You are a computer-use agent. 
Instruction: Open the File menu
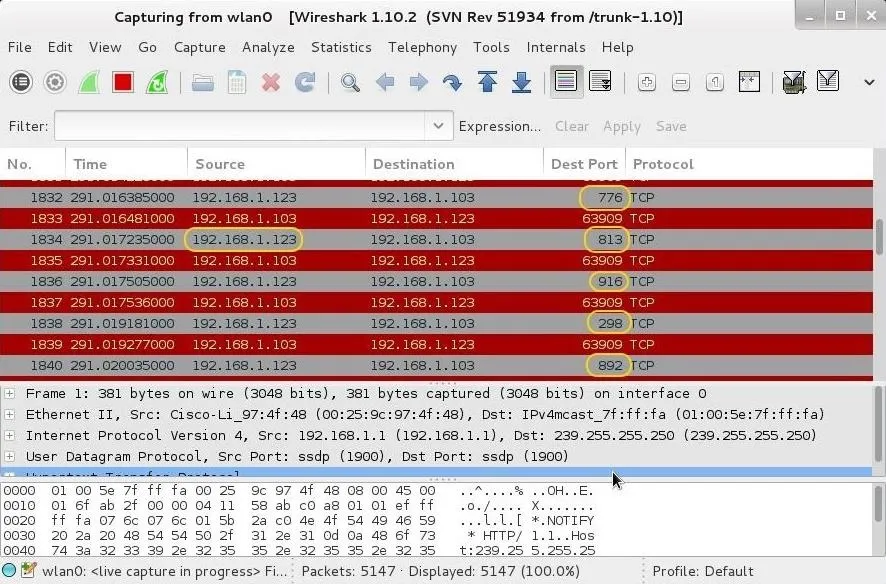20,47
